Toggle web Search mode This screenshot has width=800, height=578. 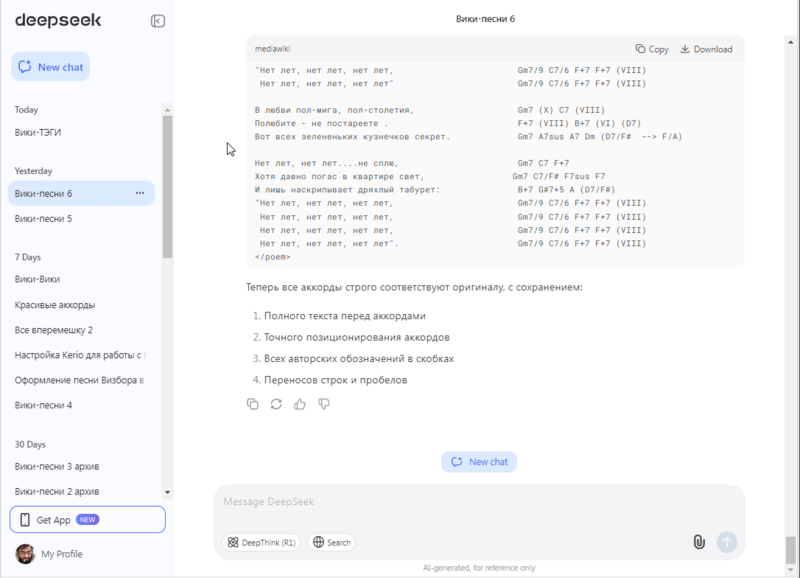click(x=332, y=542)
